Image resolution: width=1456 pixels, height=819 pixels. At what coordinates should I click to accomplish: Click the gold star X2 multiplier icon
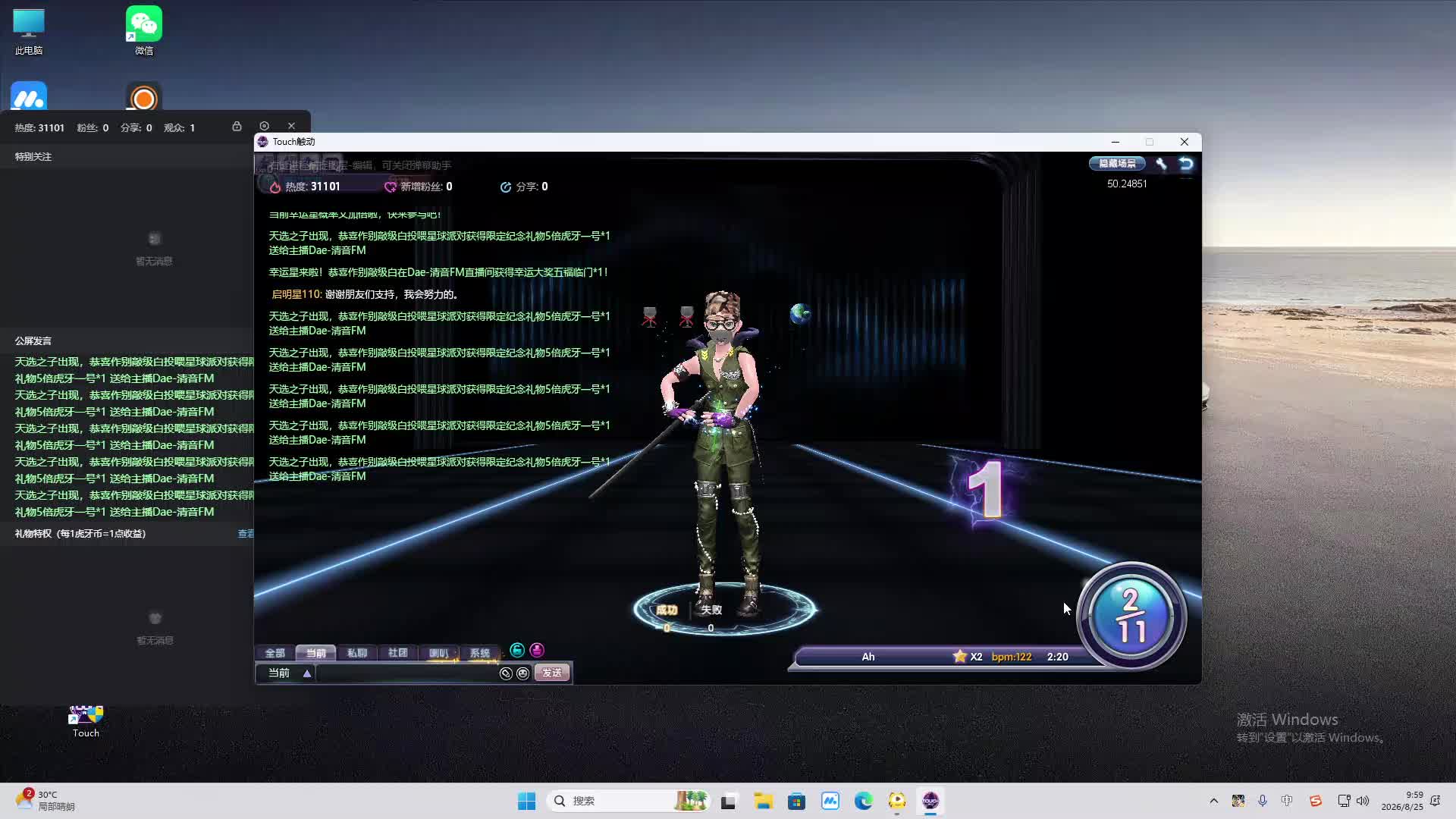(959, 657)
